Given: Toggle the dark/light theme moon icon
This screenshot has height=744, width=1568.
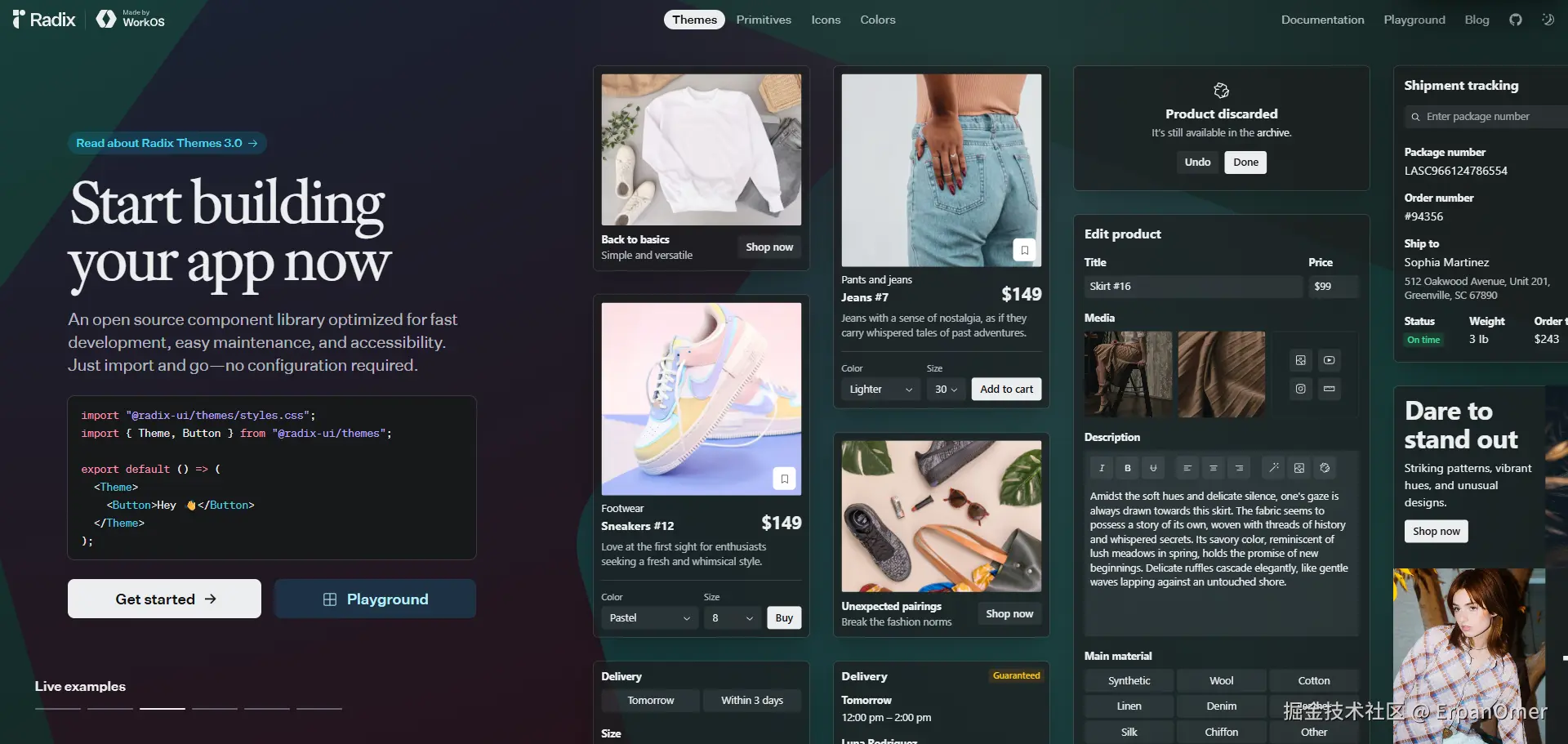Looking at the screenshot, I should (x=1548, y=20).
